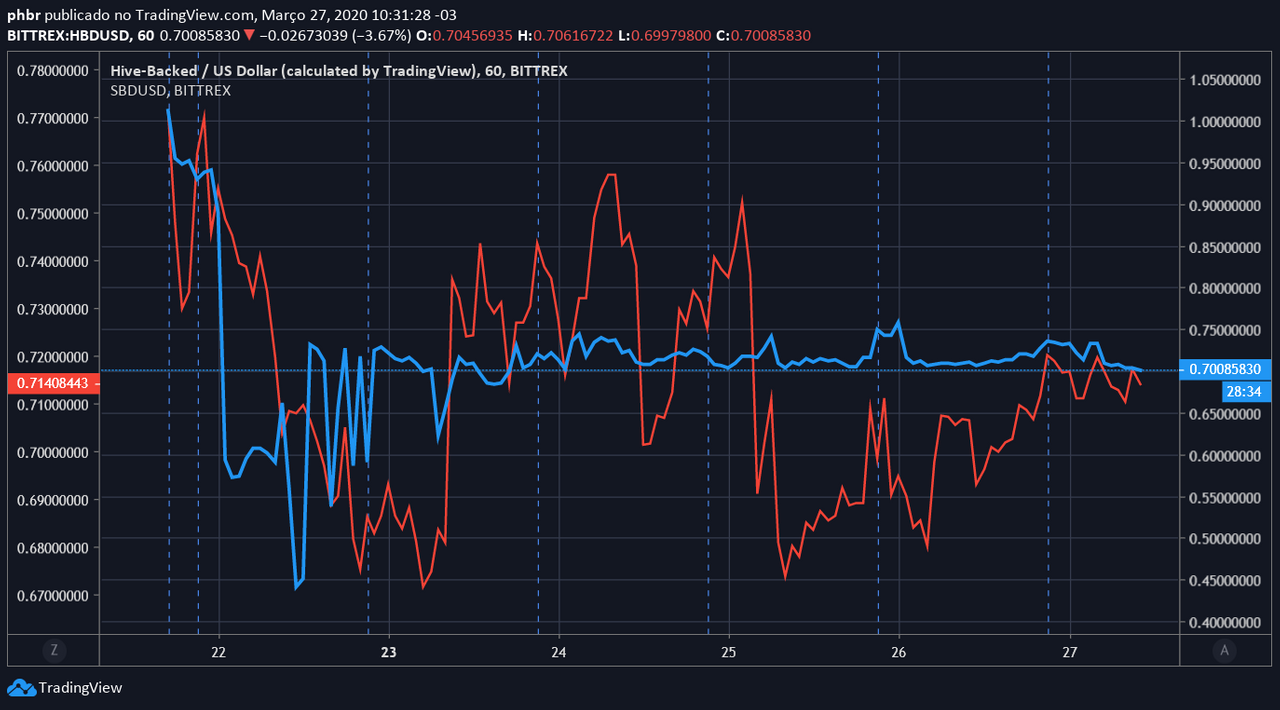Click date 27 on the time axis
The width and height of the screenshot is (1280, 710).
coord(1070,651)
